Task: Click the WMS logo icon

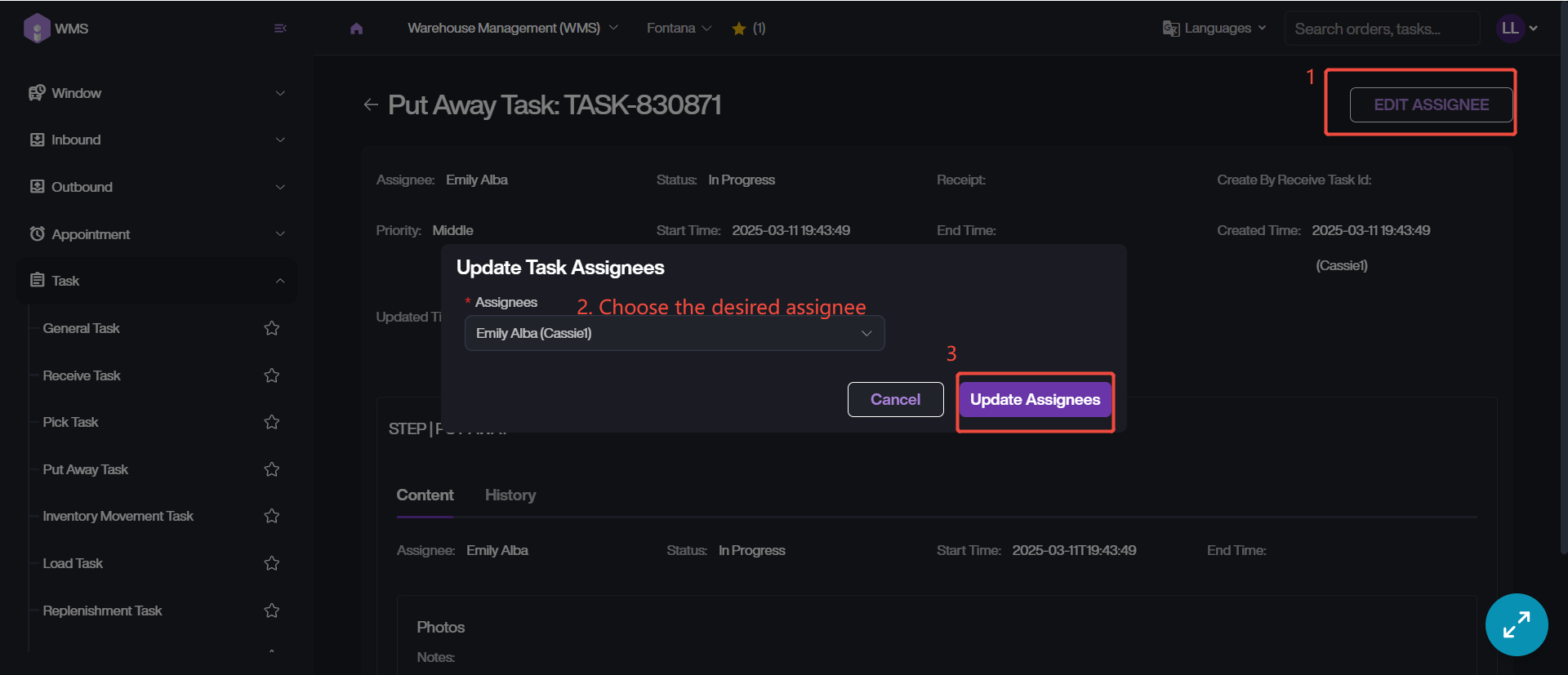Action: tap(37, 29)
